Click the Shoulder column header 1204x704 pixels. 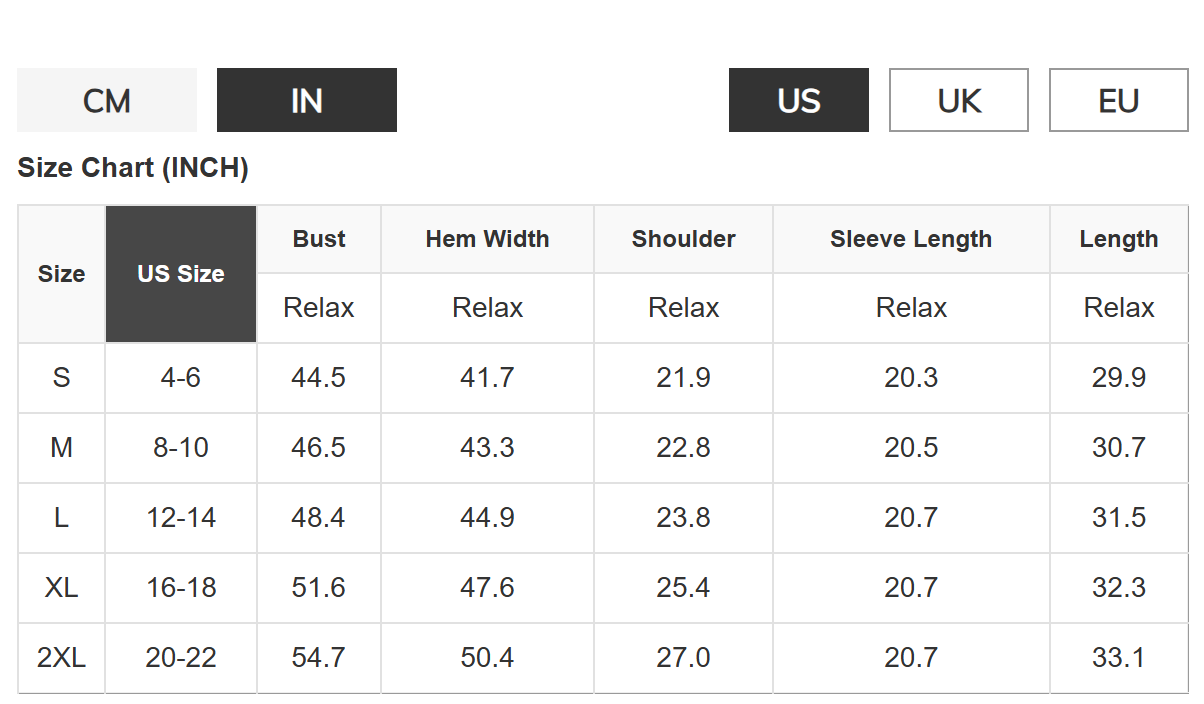[683, 239]
